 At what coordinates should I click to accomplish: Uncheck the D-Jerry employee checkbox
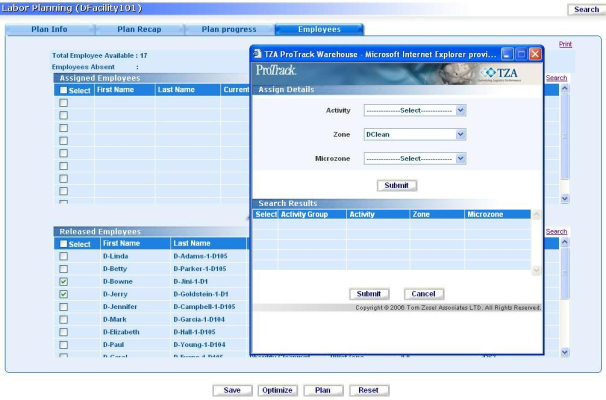(x=64, y=294)
